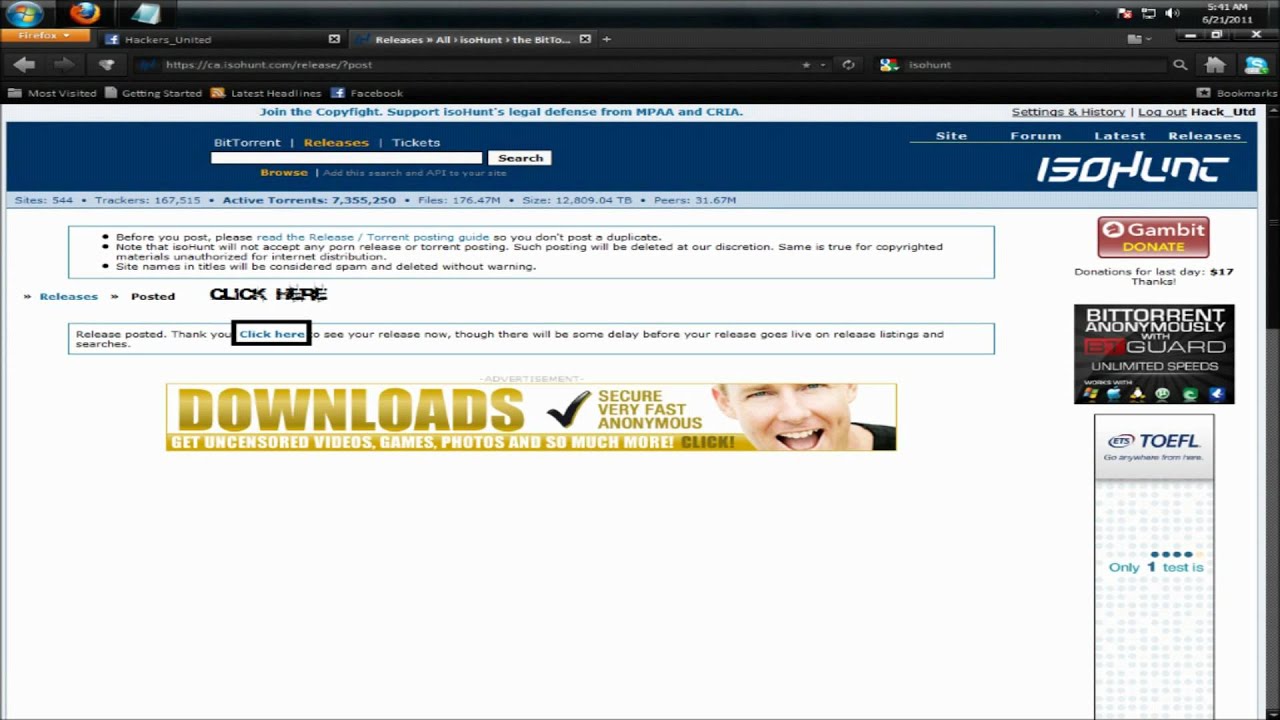Bookmark this page with the star
The height and width of the screenshot is (720, 1280).
(x=806, y=65)
